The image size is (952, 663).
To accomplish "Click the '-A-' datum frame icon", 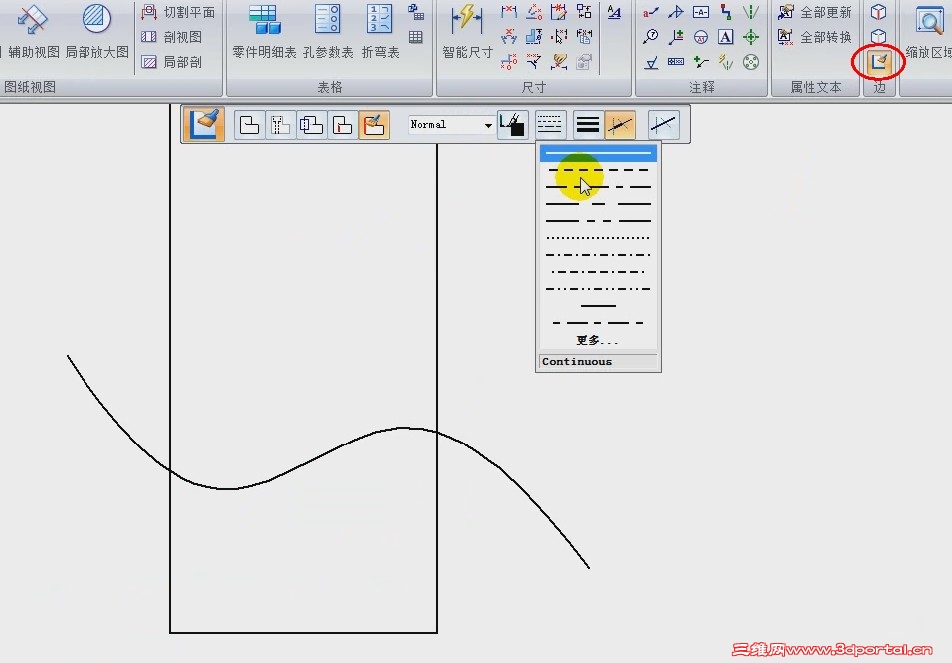I will [x=701, y=12].
